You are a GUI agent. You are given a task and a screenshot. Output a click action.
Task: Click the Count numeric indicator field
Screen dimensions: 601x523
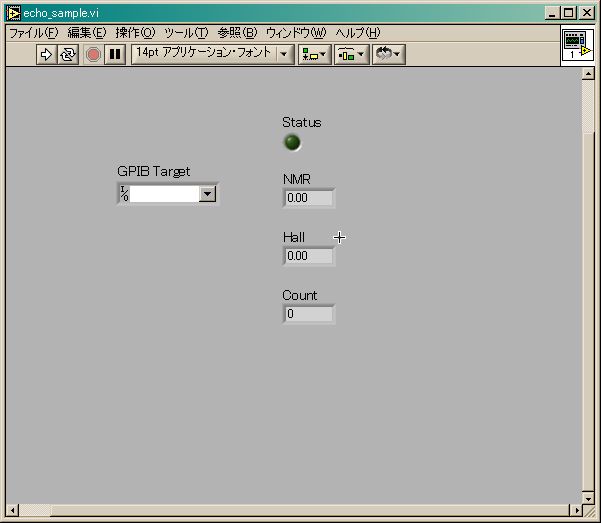click(309, 314)
